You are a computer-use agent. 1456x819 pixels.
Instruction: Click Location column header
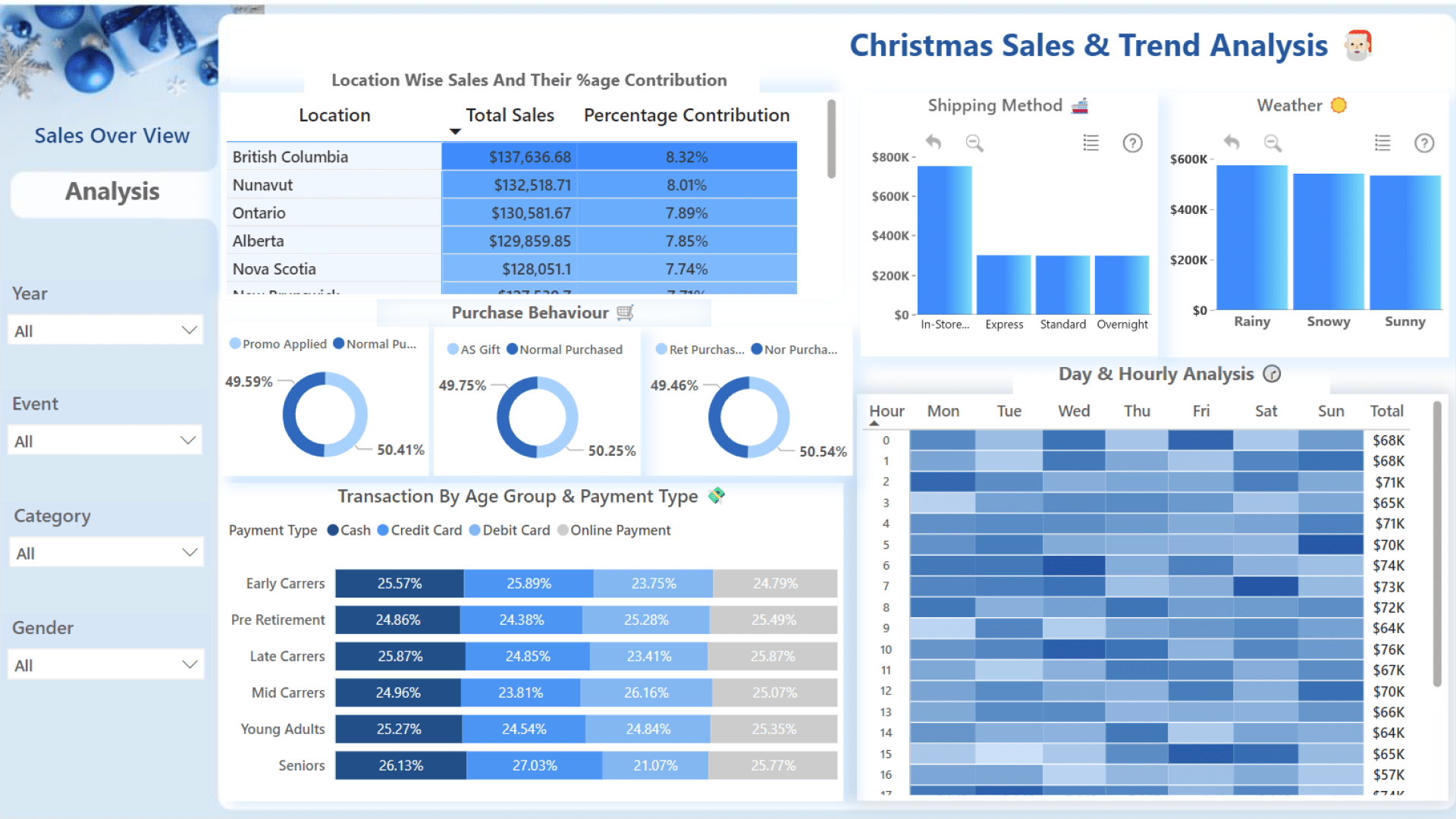click(x=334, y=115)
